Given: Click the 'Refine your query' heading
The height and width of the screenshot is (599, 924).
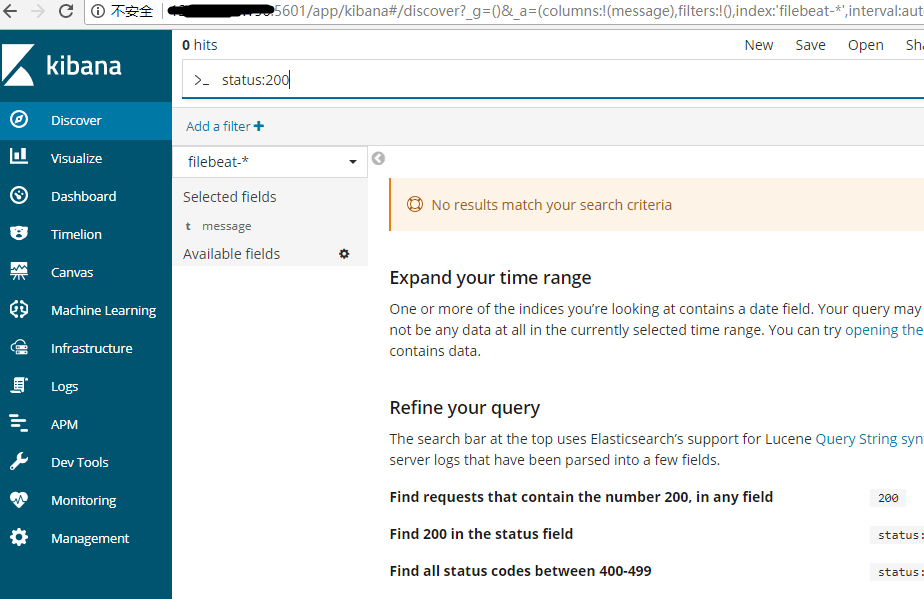Looking at the screenshot, I should pos(464,408).
